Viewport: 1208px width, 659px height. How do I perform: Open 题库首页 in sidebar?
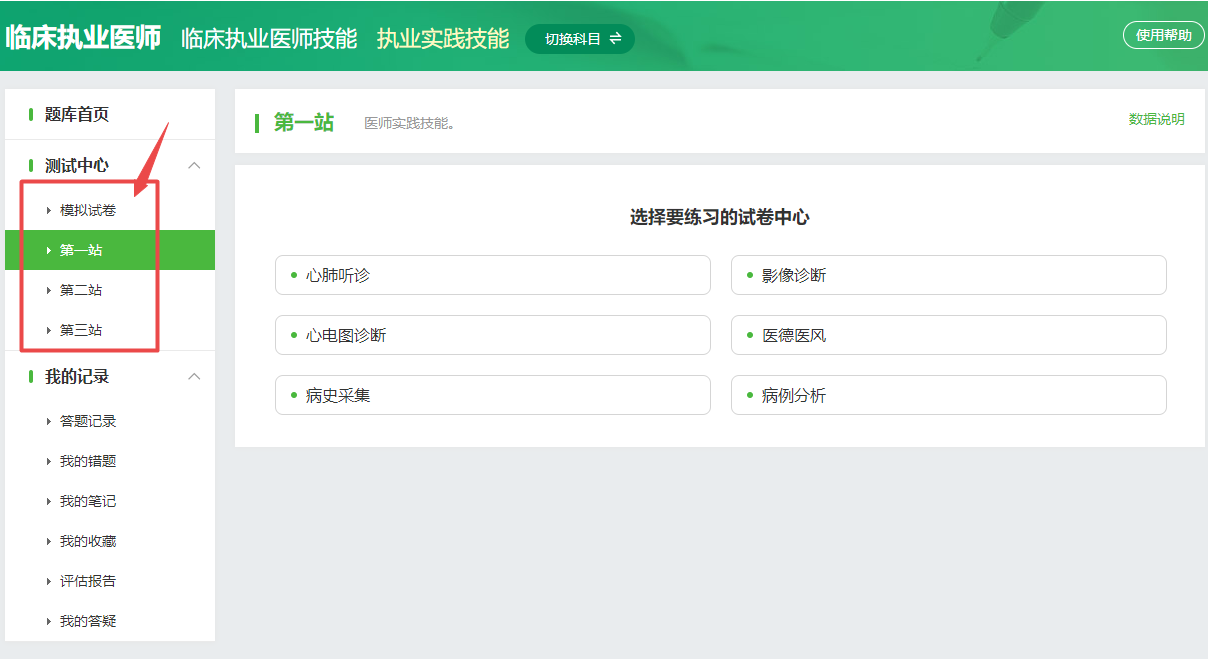point(77,115)
